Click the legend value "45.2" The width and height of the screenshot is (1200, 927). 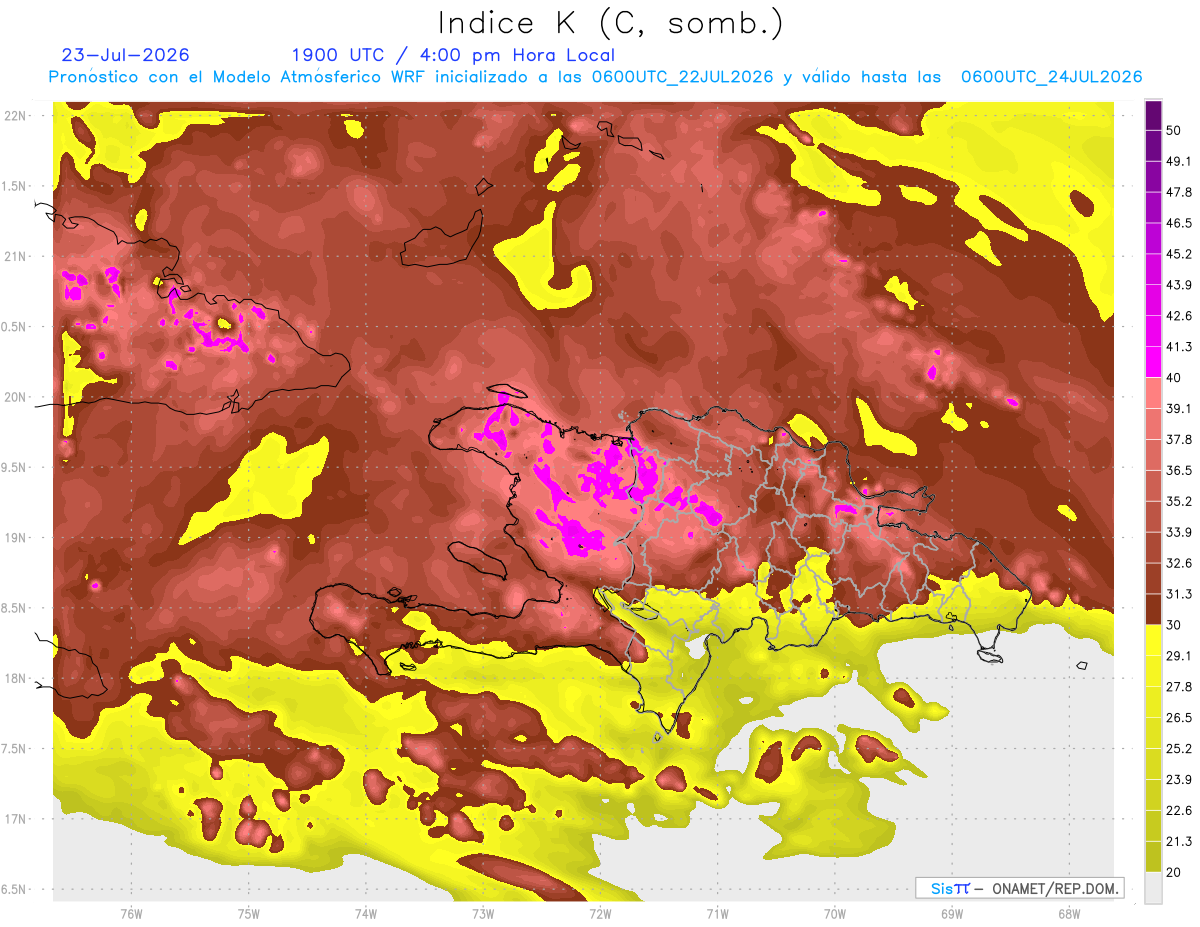coord(1179,254)
